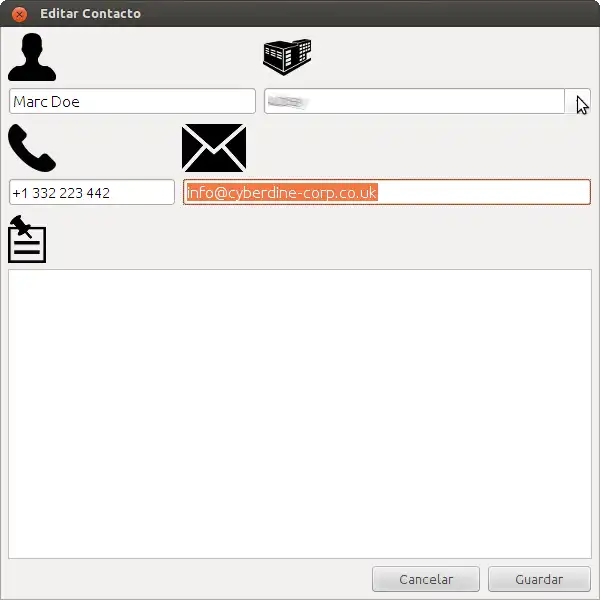Click the telephone handset icon

tap(32, 148)
